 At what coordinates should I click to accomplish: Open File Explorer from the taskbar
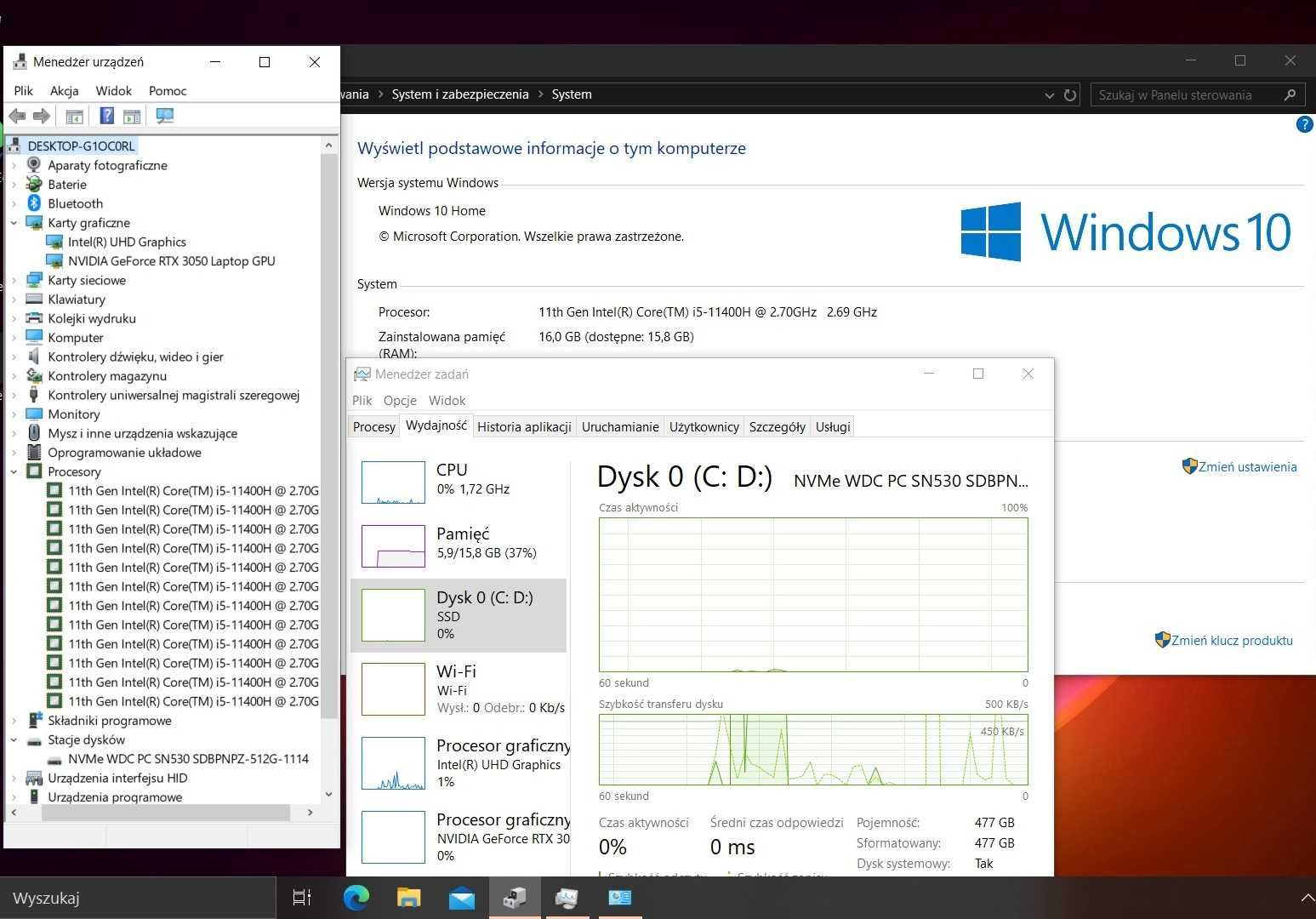pyautogui.click(x=409, y=897)
